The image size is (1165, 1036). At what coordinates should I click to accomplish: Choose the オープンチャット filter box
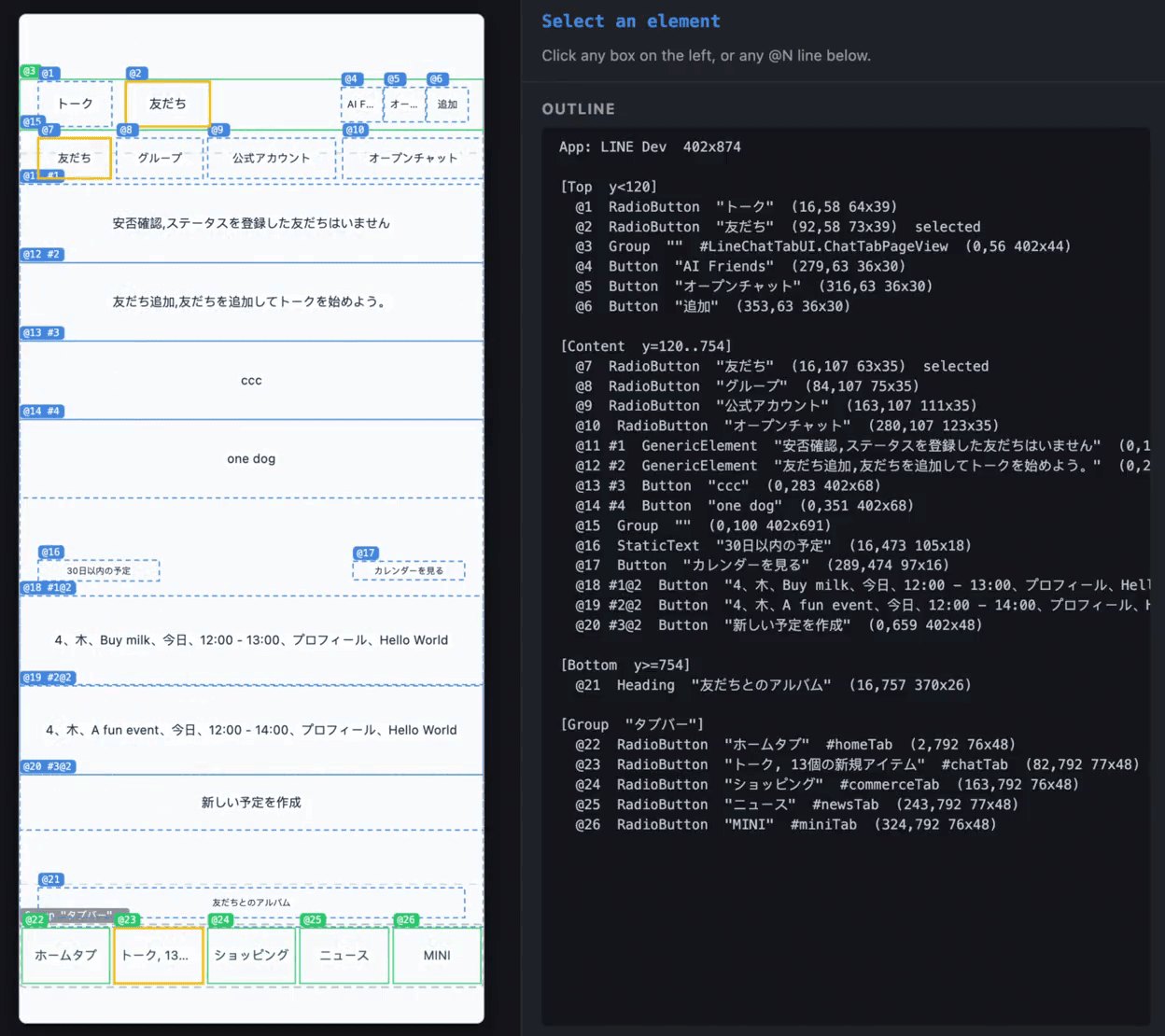point(413,158)
